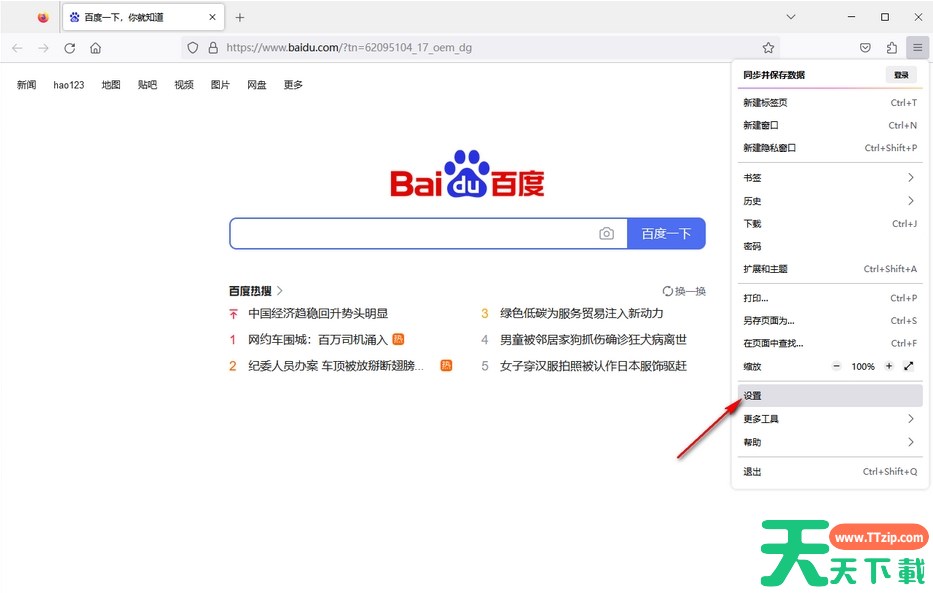The width and height of the screenshot is (933, 593).
Task: Open a new tab with plus icon
Action: [240, 17]
